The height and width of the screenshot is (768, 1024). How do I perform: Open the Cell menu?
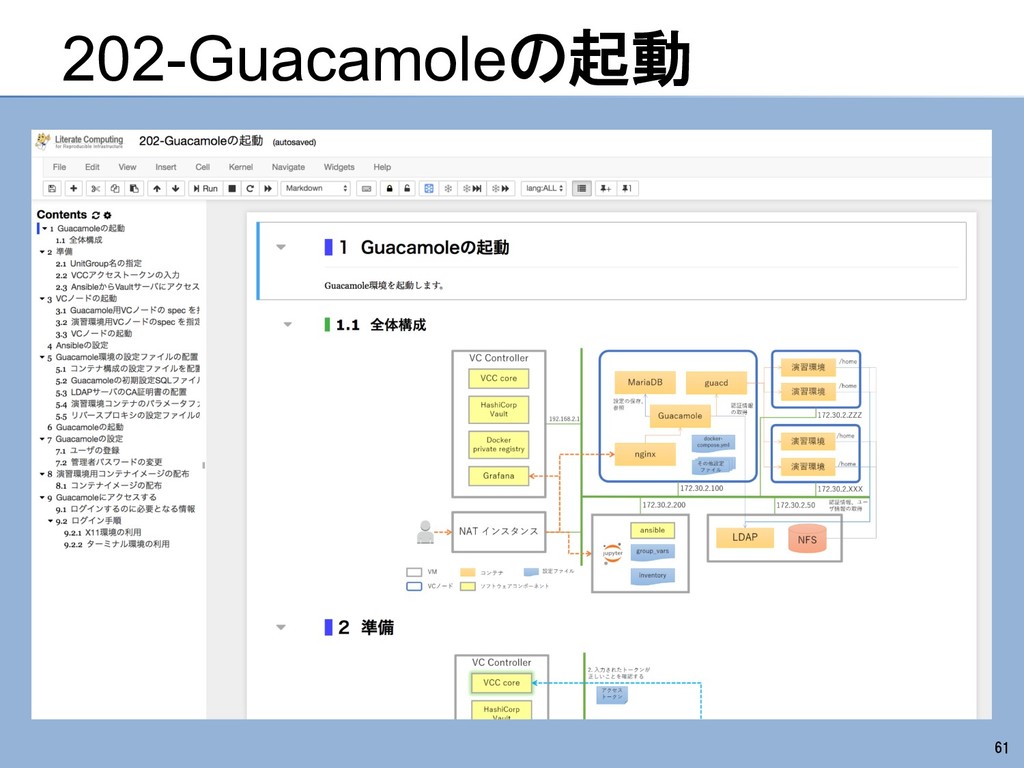tap(202, 167)
